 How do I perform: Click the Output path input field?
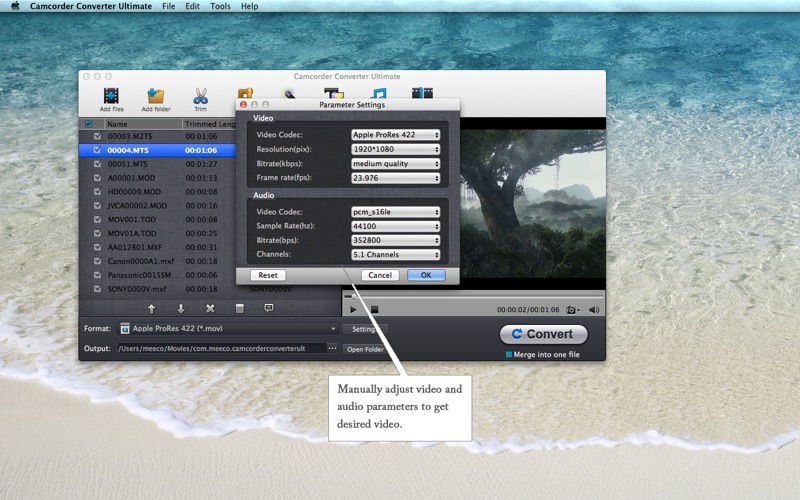pyautogui.click(x=222, y=348)
